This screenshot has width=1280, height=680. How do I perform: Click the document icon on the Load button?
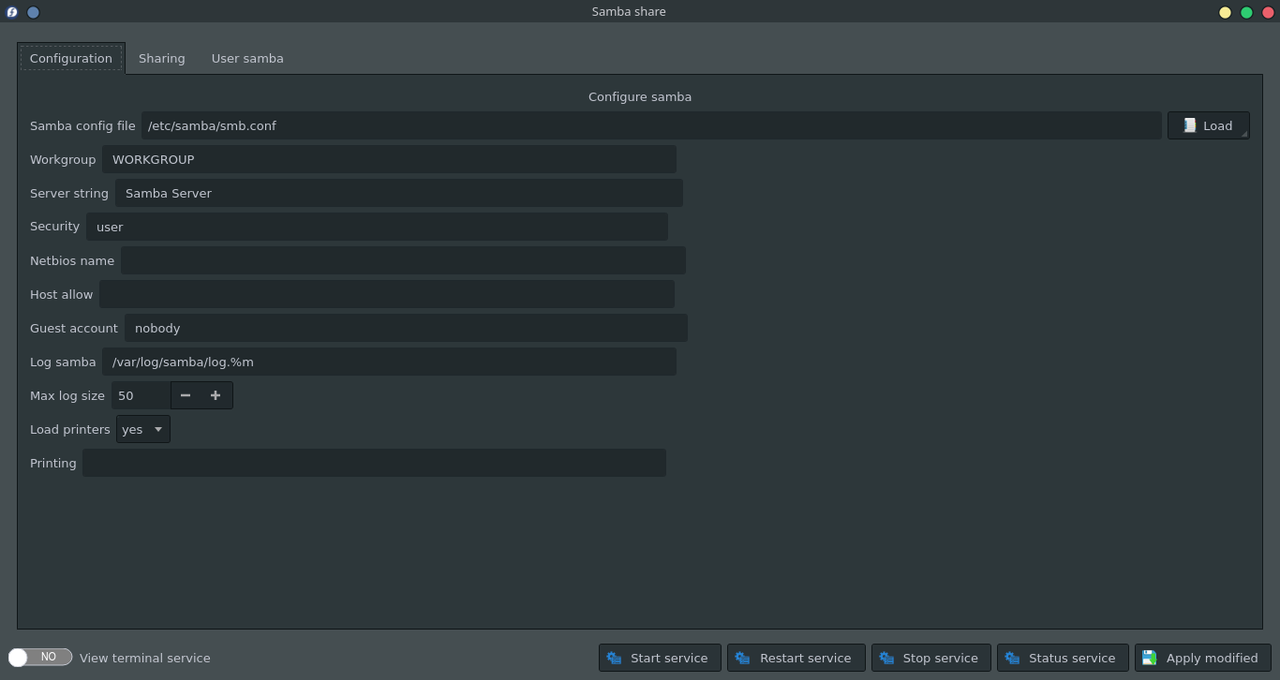(1189, 125)
